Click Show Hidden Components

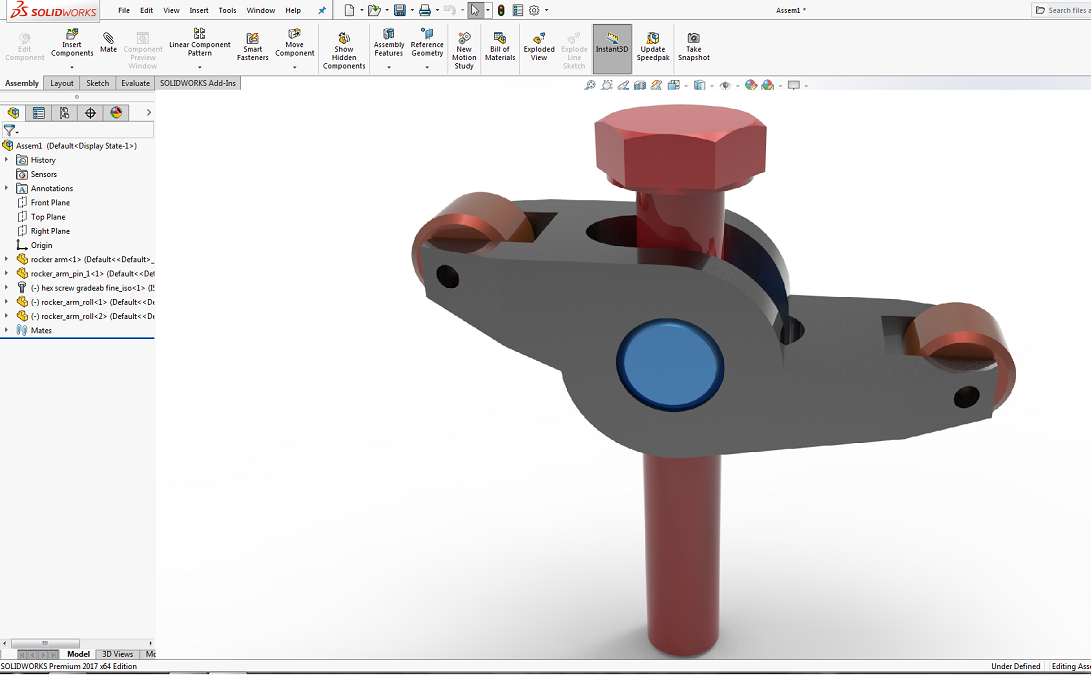pyautogui.click(x=344, y=50)
